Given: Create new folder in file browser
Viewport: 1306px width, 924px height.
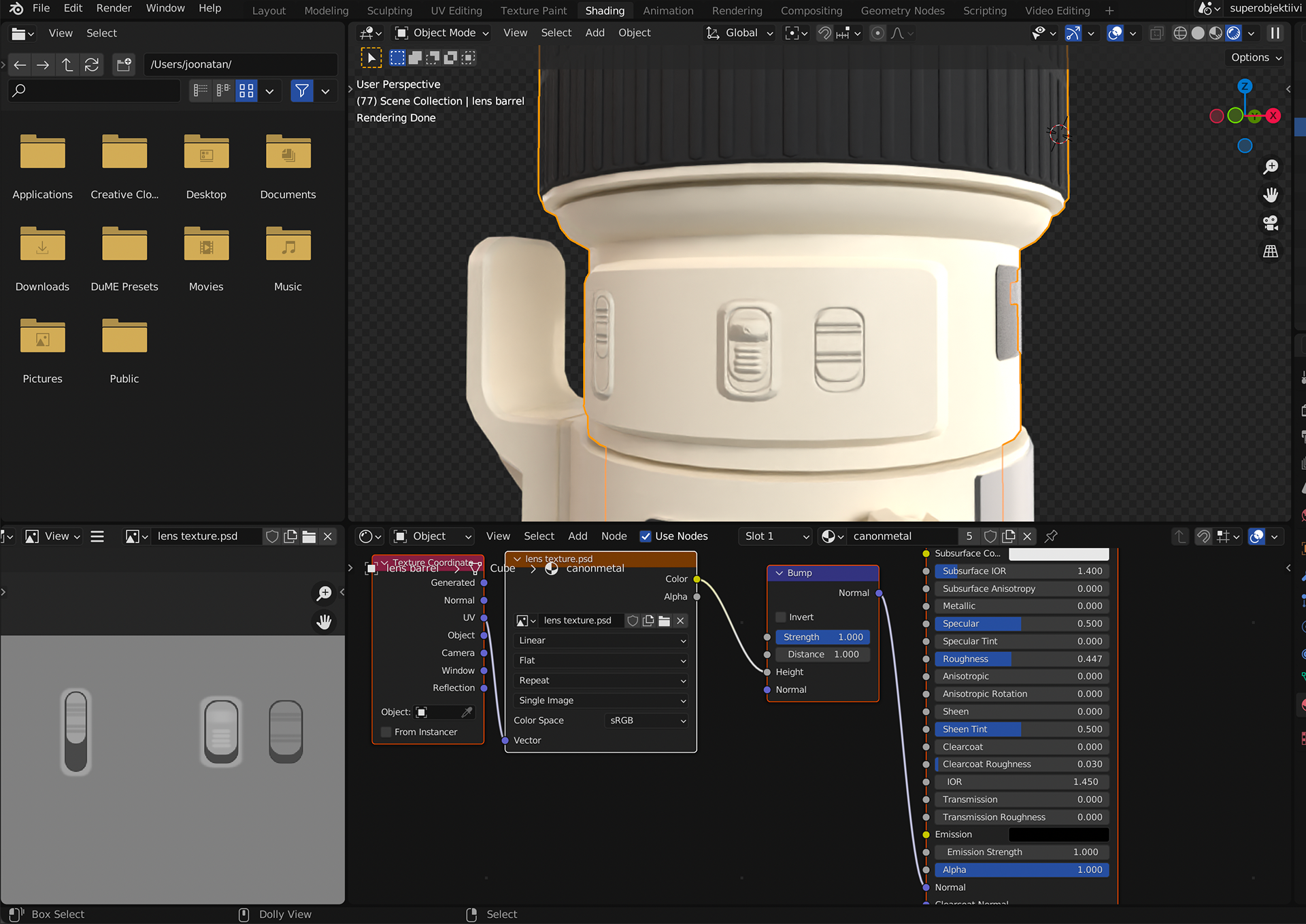Looking at the screenshot, I should tap(124, 65).
